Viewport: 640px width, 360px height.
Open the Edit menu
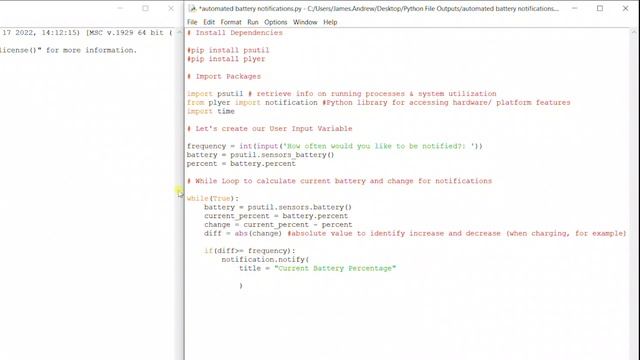coord(209,22)
